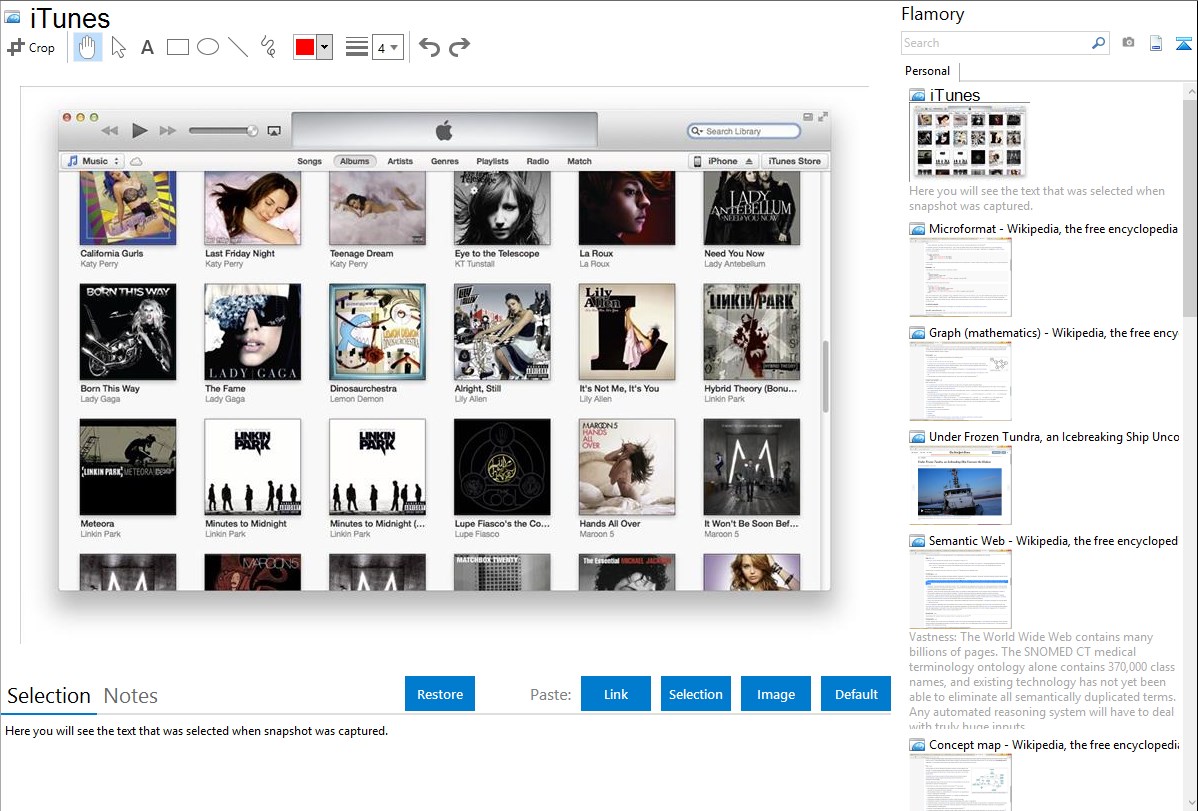Click the camera snapshot icon

click(x=1128, y=43)
